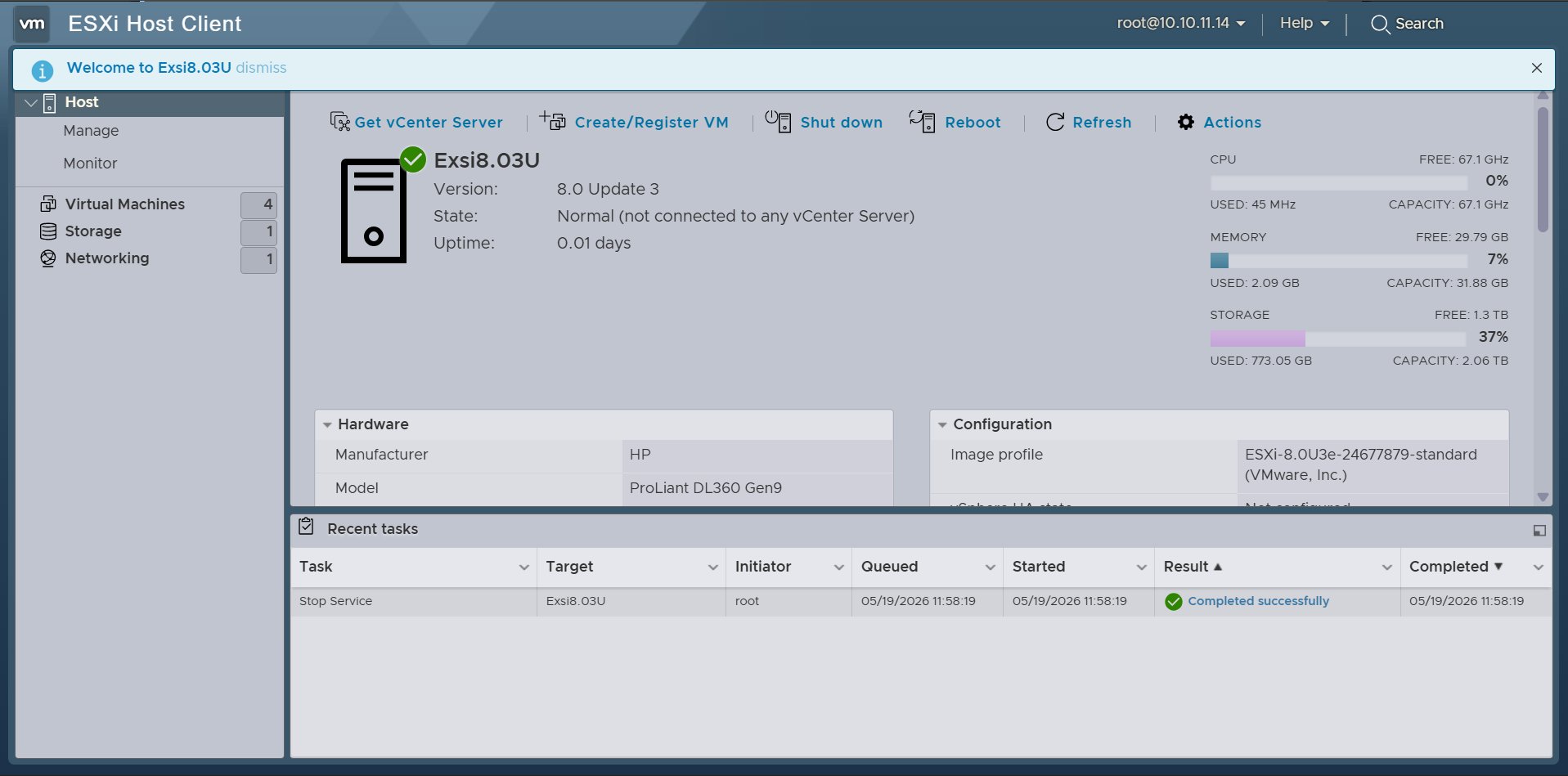Click the Search magnifier icon
The image size is (1568, 776).
[1380, 24]
